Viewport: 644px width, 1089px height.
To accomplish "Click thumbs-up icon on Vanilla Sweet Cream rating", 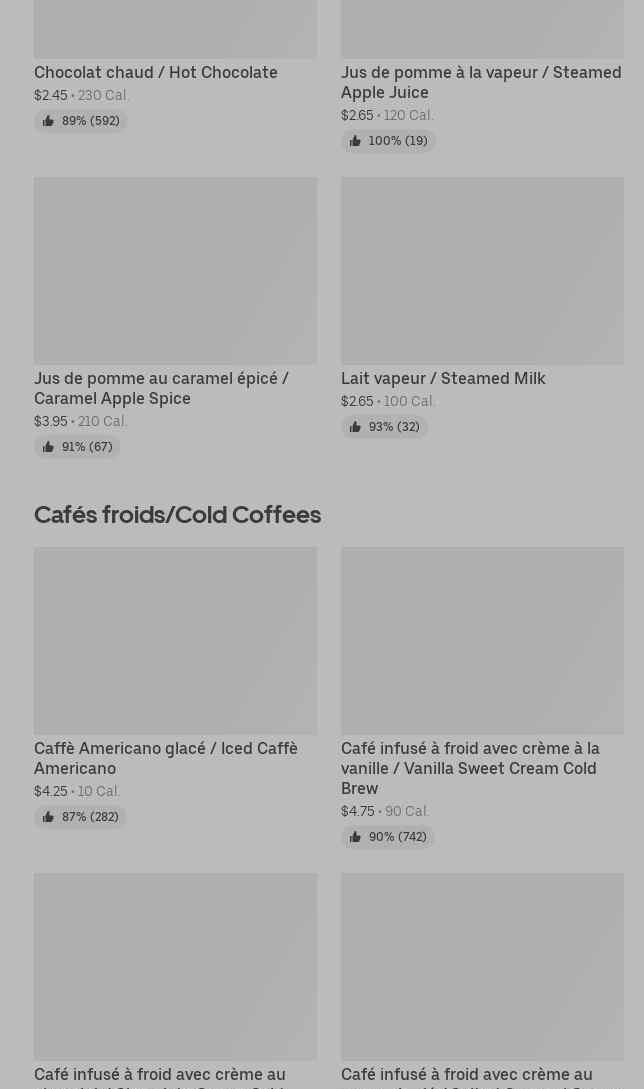I will coord(355,837).
